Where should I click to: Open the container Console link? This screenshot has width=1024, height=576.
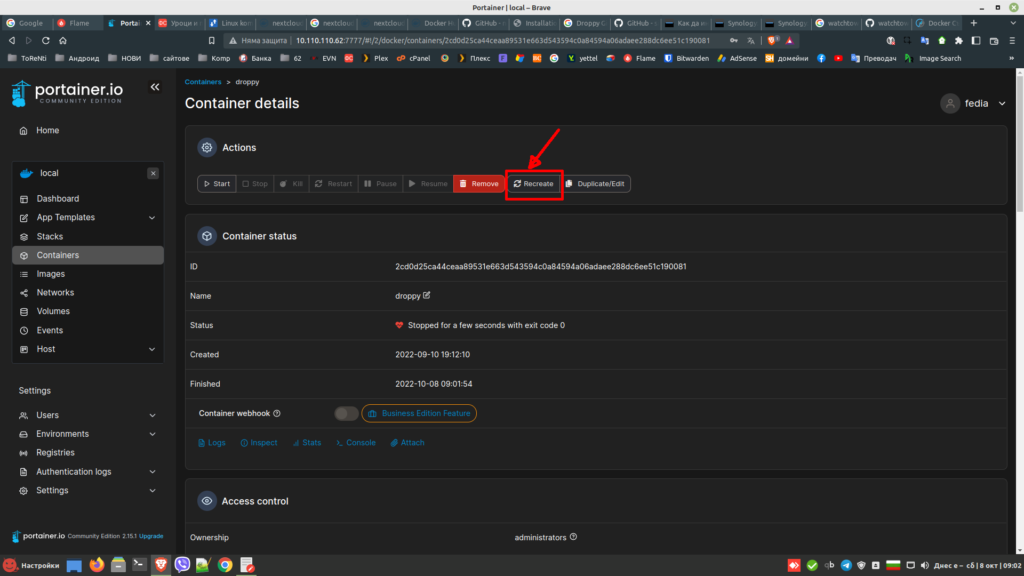click(356, 443)
